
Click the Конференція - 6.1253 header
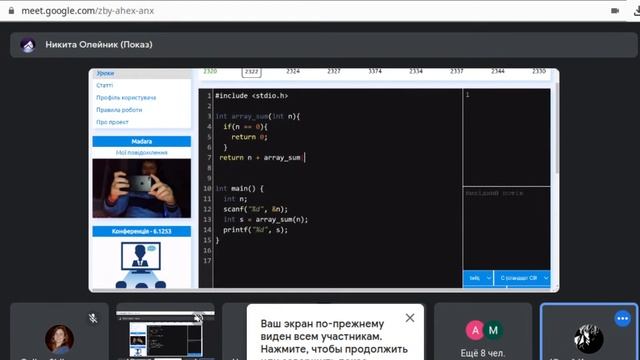tap(142, 231)
